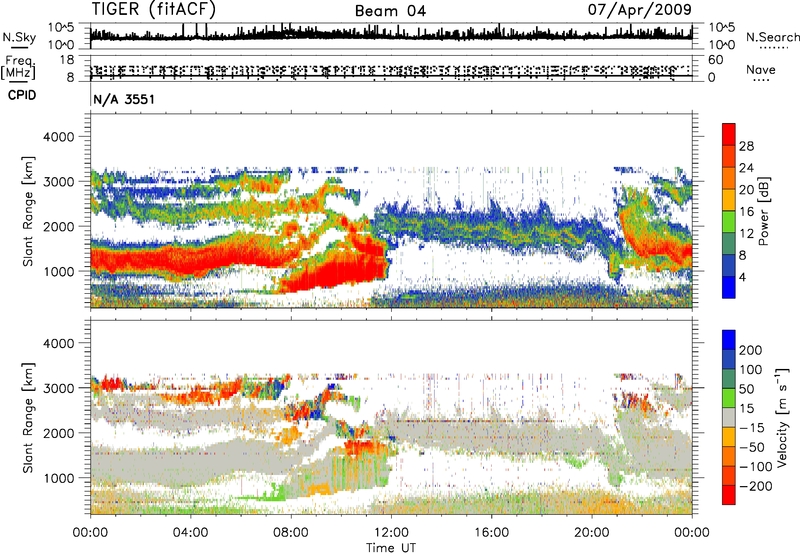This screenshot has width=800, height=554.
Task: Click the sky noise trace in top panel
Action: click(x=391, y=34)
